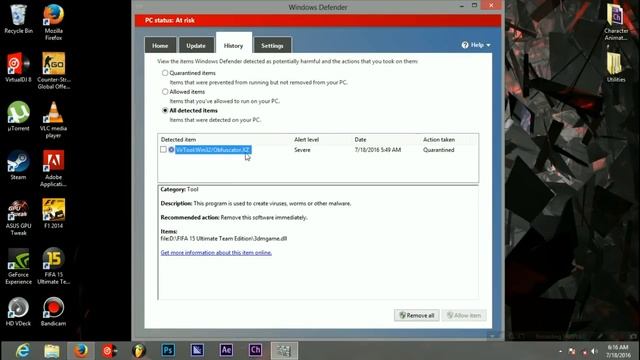Click the taskbar clock showing 6:16 AM

(x=618, y=351)
